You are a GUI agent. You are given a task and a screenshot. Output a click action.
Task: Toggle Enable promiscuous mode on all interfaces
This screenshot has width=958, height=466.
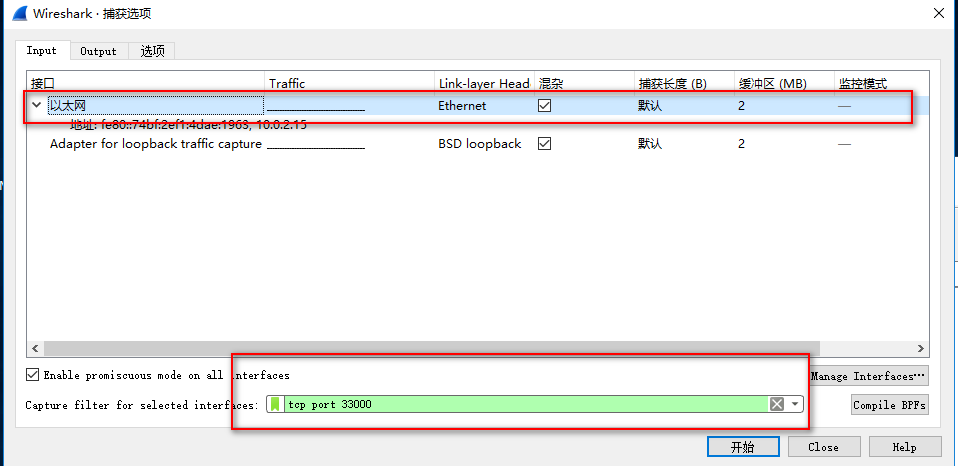pyautogui.click(x=32, y=374)
